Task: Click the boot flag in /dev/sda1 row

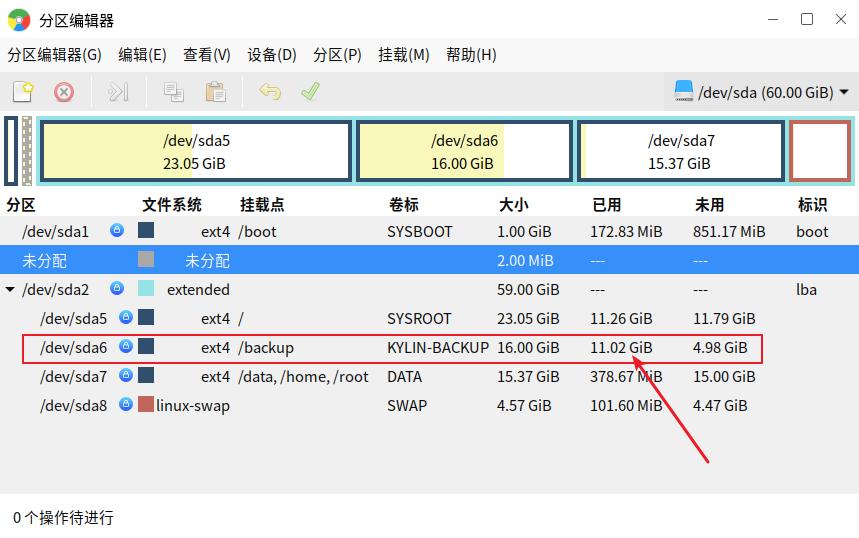Action: pyautogui.click(x=812, y=232)
